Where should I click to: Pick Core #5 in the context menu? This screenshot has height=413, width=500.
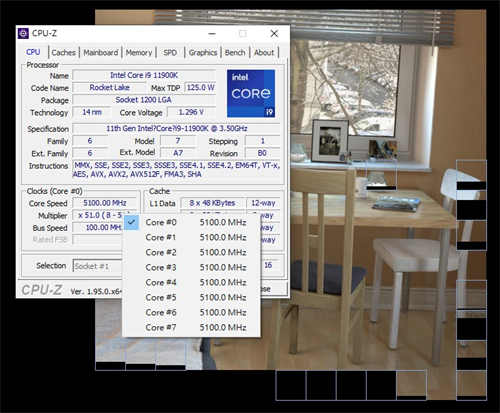(x=191, y=297)
